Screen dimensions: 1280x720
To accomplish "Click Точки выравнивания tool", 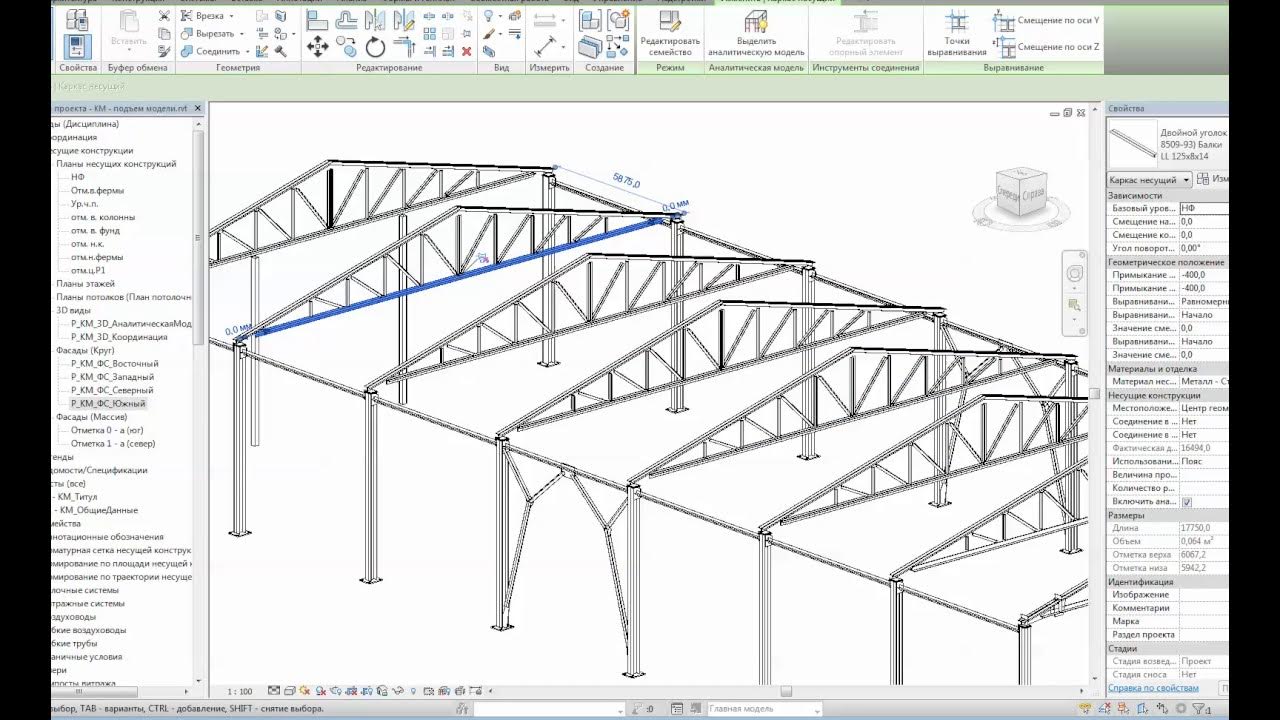I will [x=957, y=34].
